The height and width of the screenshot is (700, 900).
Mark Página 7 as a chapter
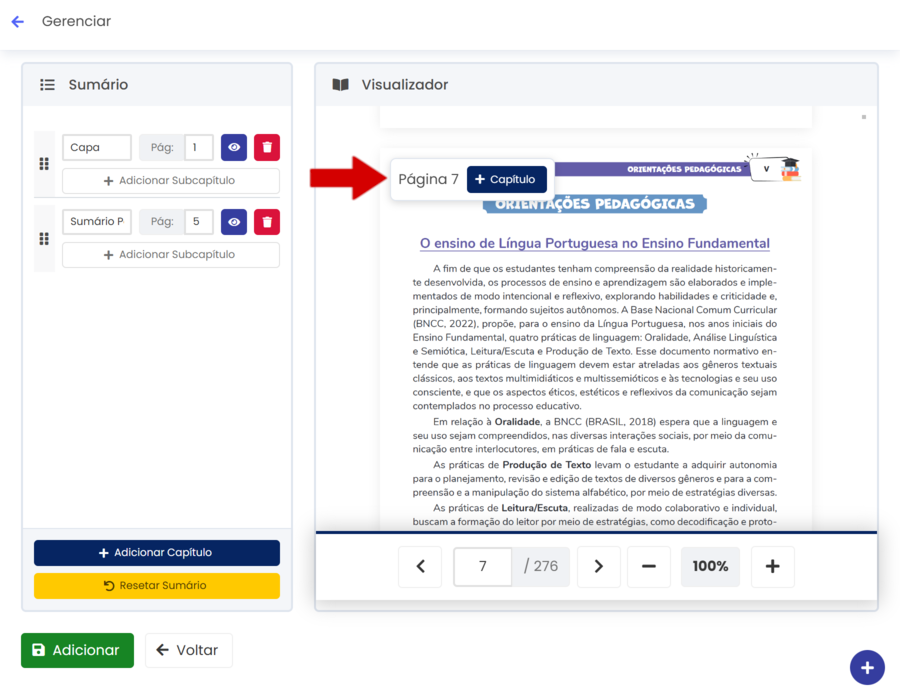tap(506, 180)
